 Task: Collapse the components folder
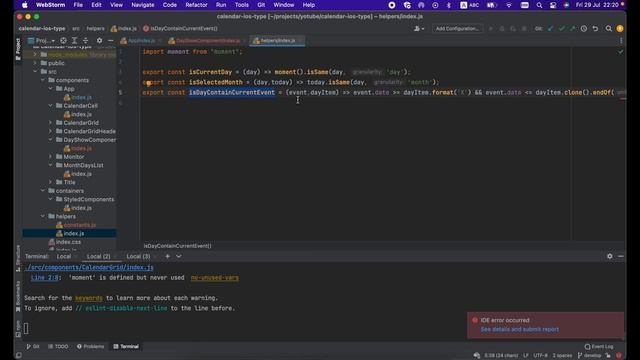43,80
